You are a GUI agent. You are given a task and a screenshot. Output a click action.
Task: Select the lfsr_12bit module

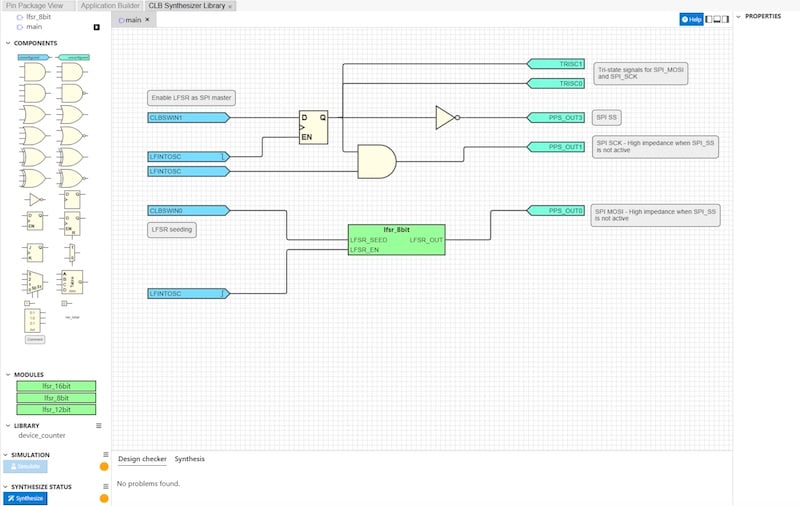(56, 410)
